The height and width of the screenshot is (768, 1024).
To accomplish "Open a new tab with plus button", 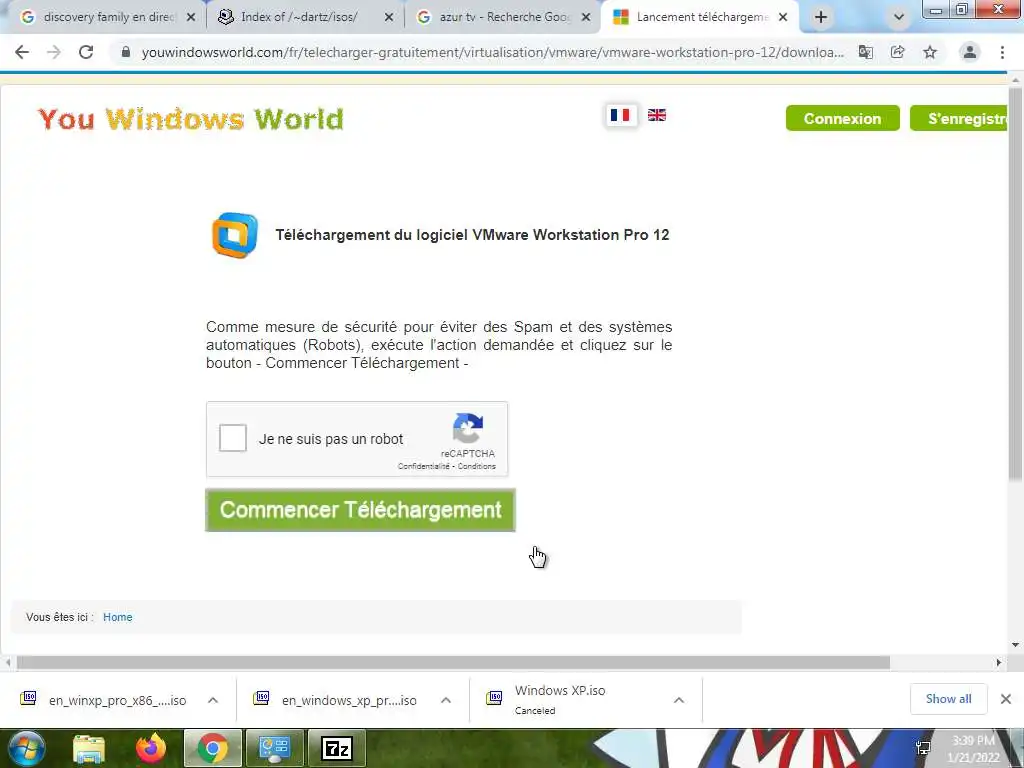I will pyautogui.click(x=821, y=18).
